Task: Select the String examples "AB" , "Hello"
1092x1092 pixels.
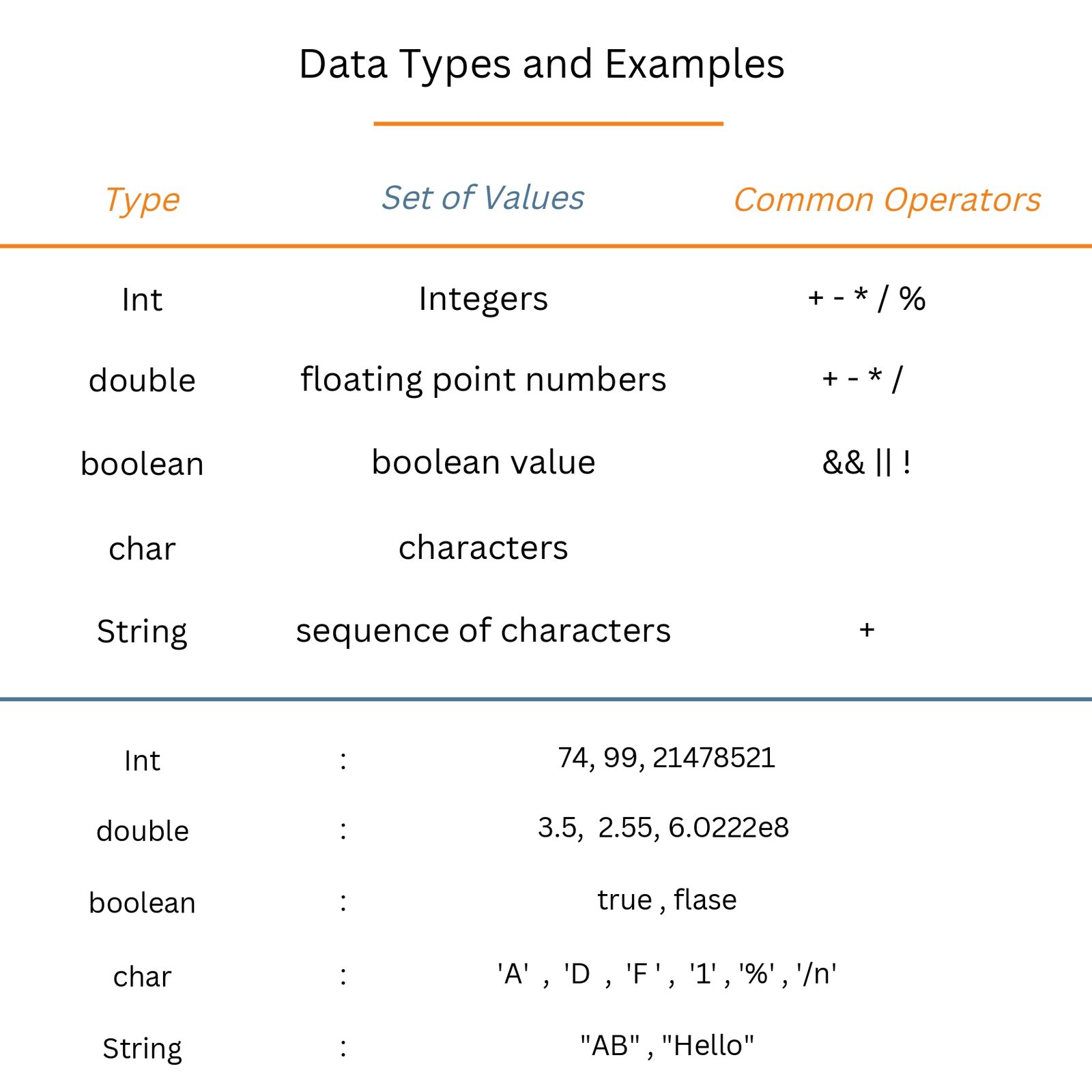Action: click(667, 1046)
